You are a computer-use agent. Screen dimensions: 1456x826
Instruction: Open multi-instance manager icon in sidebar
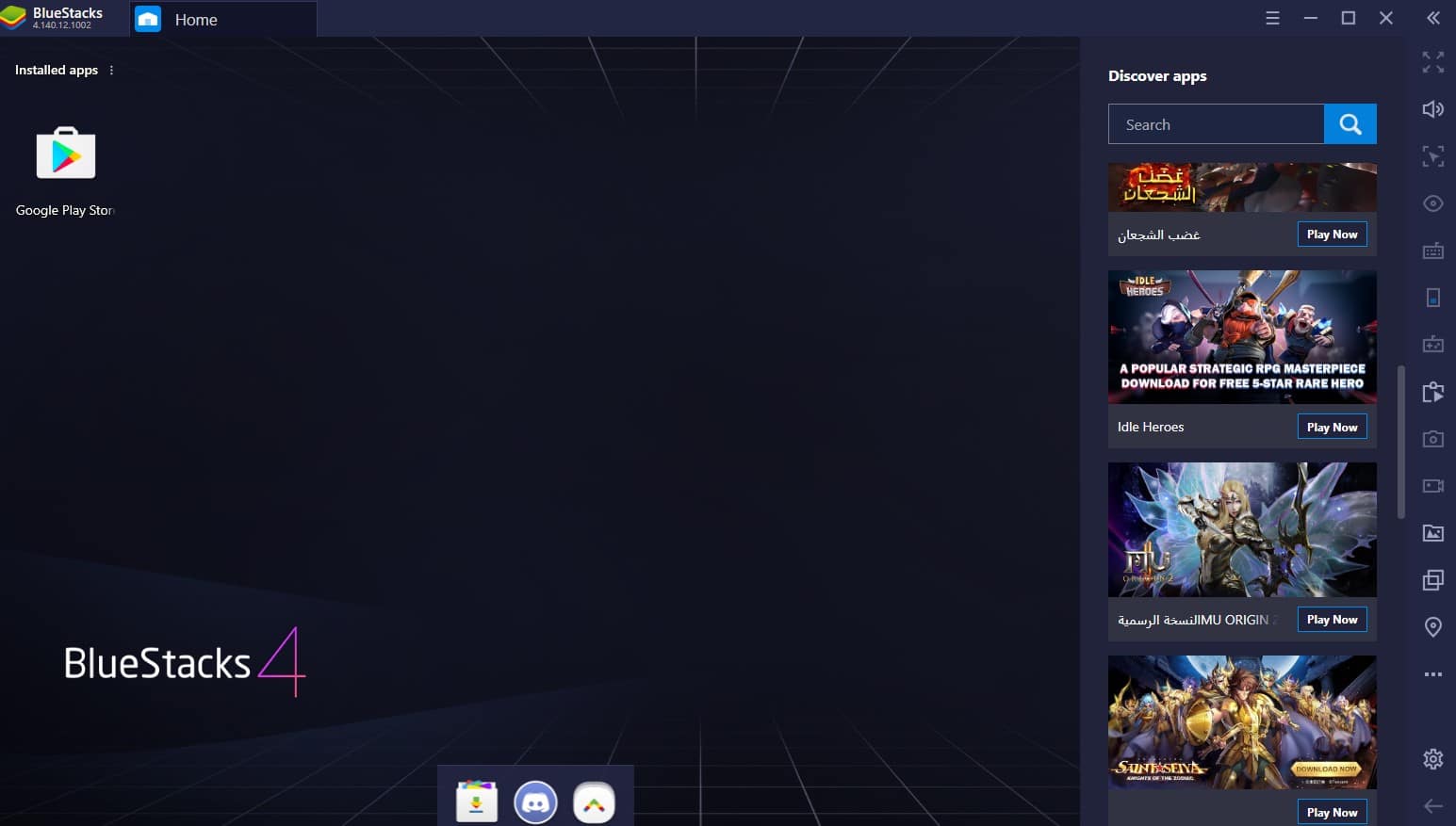click(x=1432, y=580)
